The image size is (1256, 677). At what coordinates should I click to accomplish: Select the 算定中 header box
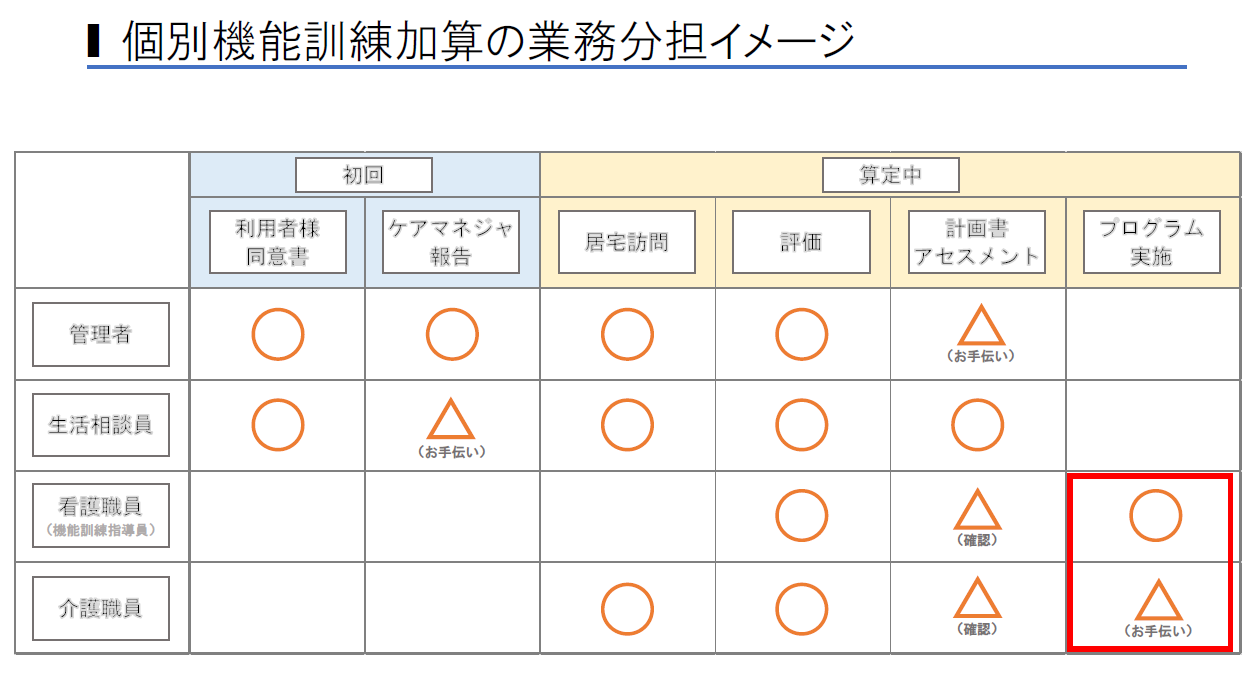pyautogui.click(x=890, y=175)
